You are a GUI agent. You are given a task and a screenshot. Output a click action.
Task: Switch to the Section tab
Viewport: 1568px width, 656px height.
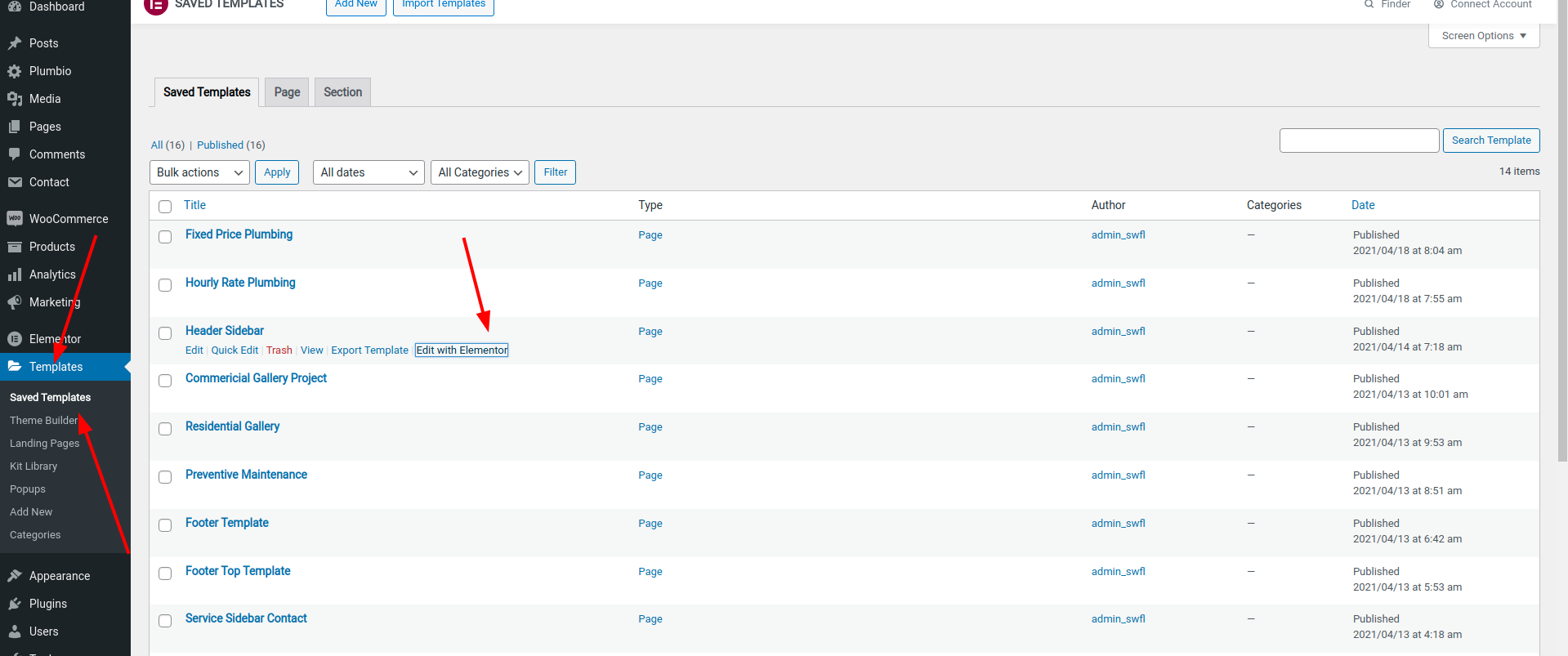(x=342, y=92)
